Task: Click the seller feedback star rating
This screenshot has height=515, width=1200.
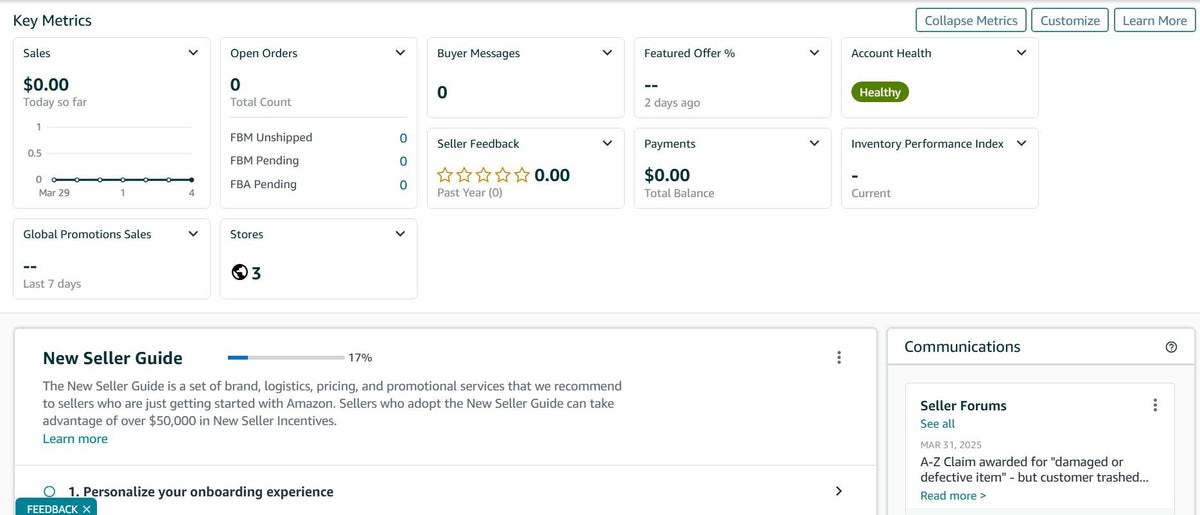Action: [483, 175]
